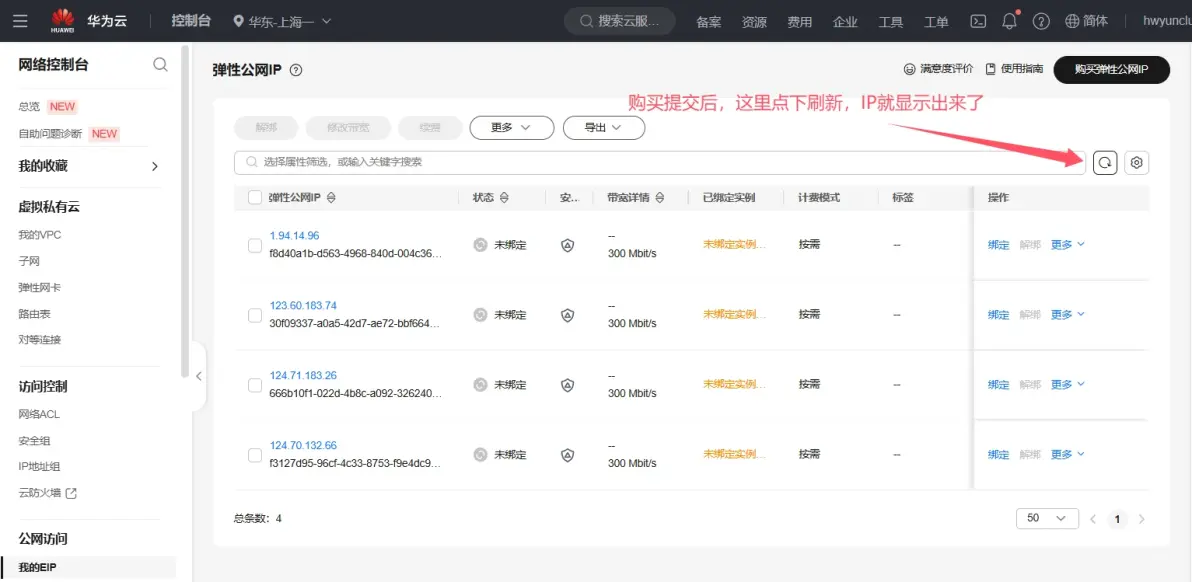Viewport: 1192px width, 582px height.
Task: Expand the 更多 dropdown in the toolbar
Action: pyautogui.click(x=512, y=128)
